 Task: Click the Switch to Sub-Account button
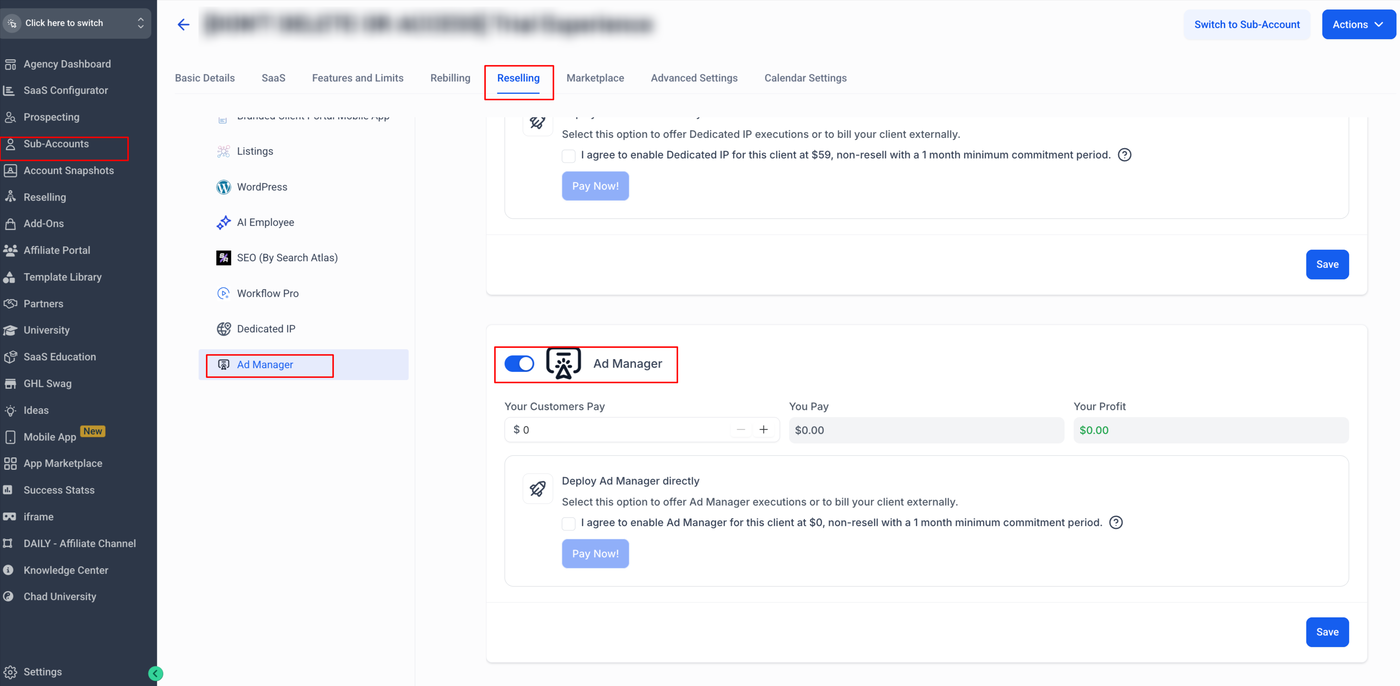(x=1246, y=25)
